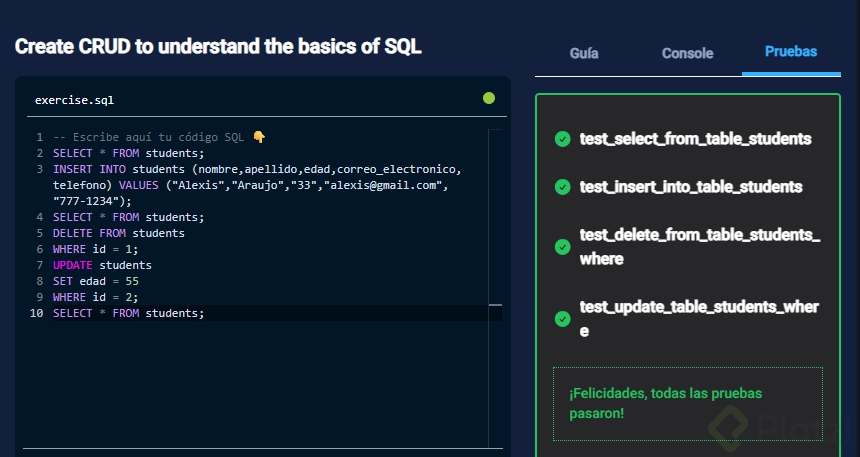Place cursor on line 10 SELECT statement
Viewport: 860px width, 457px height.
(x=128, y=313)
